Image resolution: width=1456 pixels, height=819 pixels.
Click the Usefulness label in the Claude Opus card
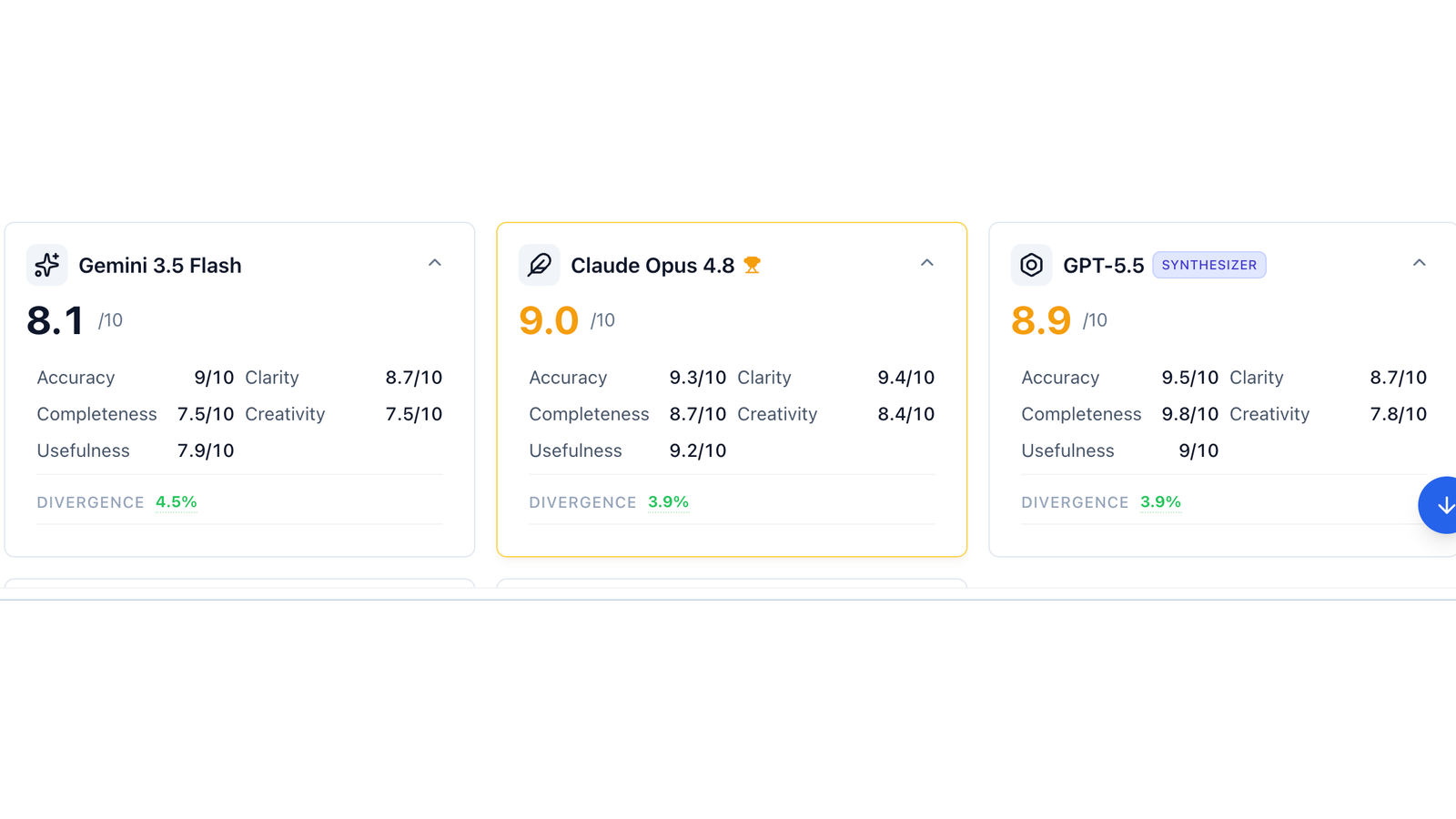(575, 450)
